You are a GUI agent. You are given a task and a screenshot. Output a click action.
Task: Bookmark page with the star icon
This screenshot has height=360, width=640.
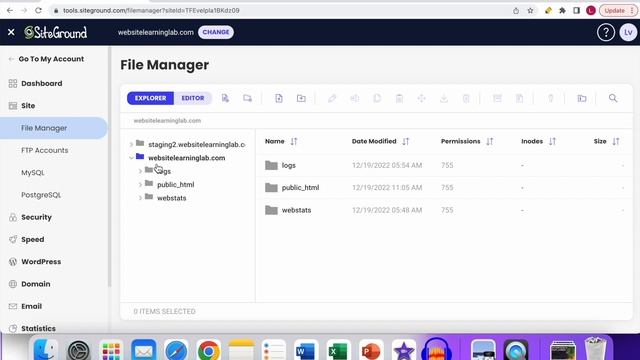(530, 11)
